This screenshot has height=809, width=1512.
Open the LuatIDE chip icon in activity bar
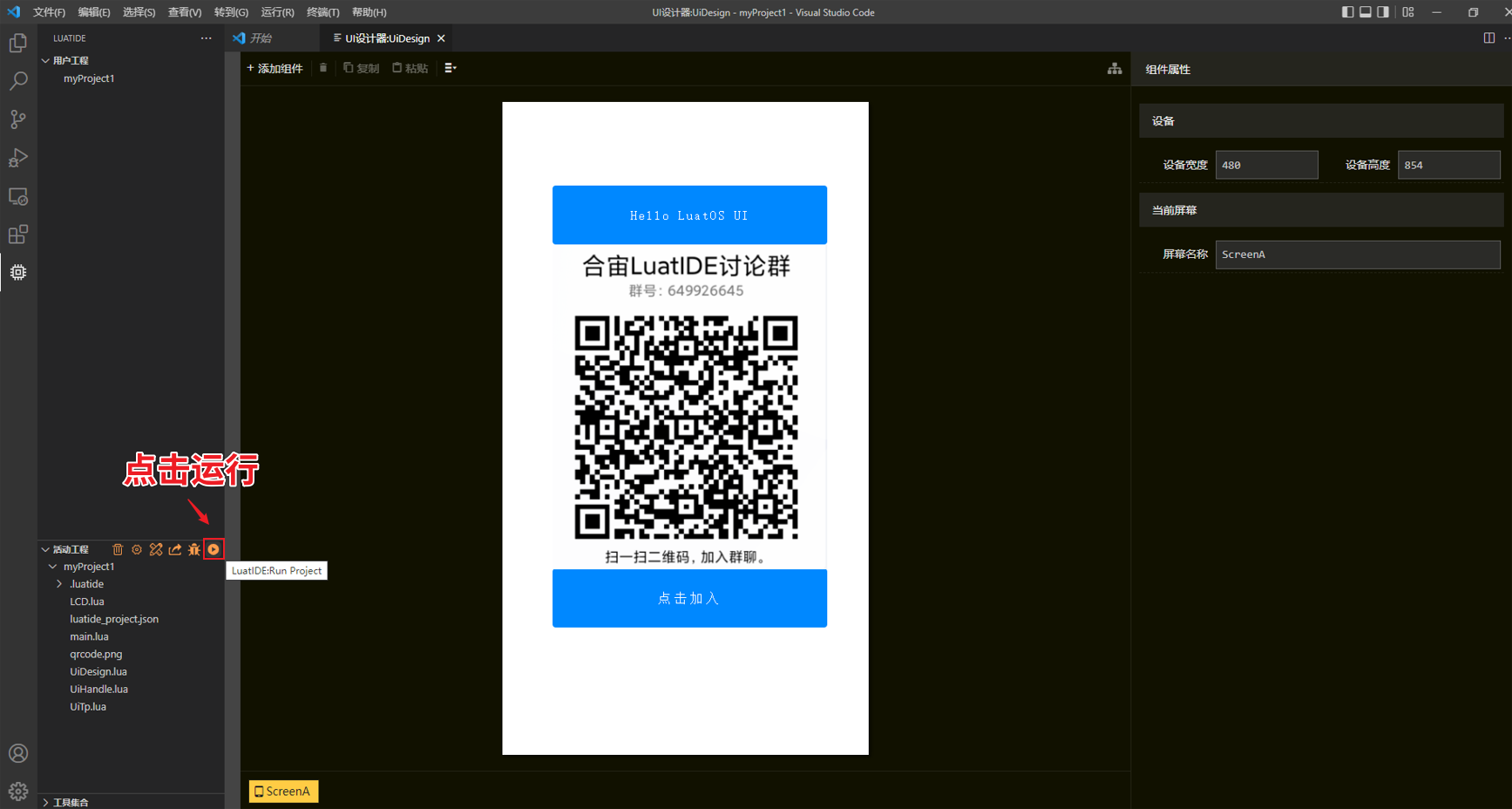pos(18,272)
